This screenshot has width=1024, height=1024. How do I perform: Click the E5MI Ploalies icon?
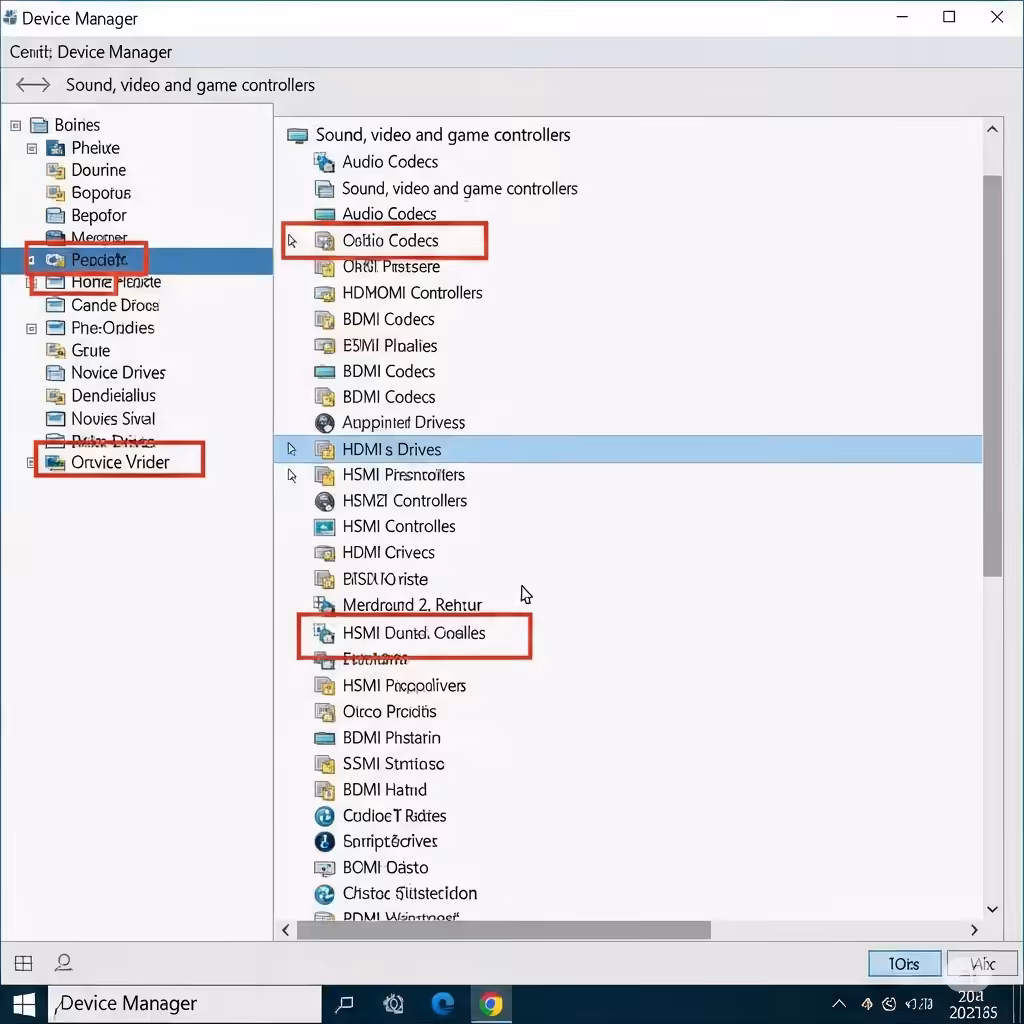pos(324,345)
